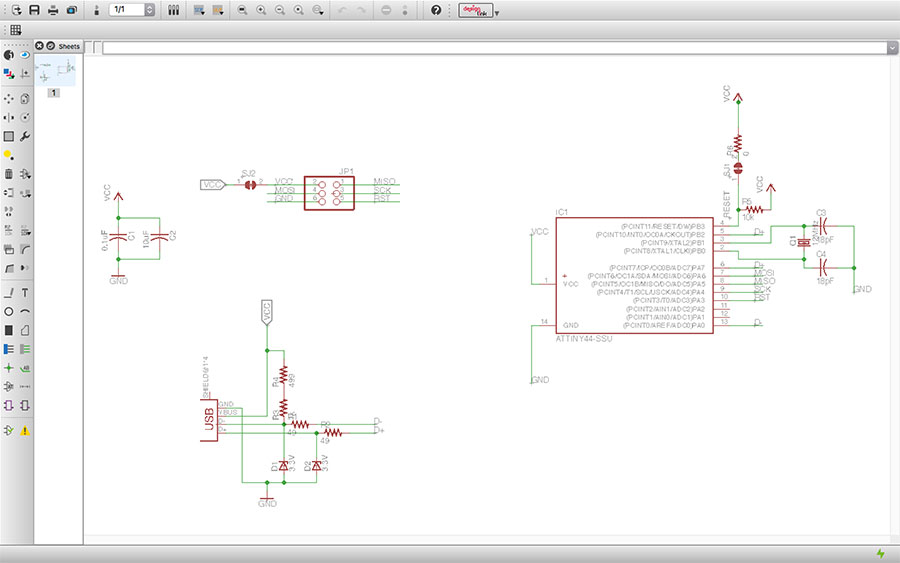Zoom in with the plus magnifier
900x563 pixels.
click(261, 10)
